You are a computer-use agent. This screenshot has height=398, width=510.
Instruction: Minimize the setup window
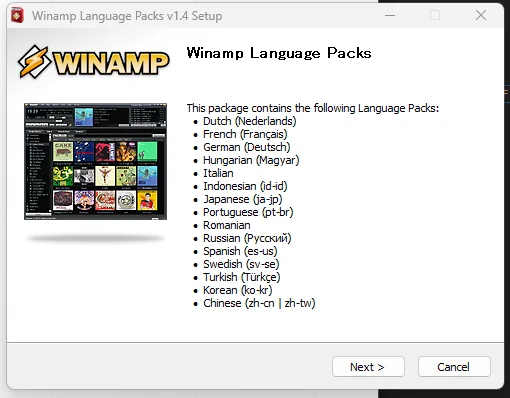[x=390, y=15]
